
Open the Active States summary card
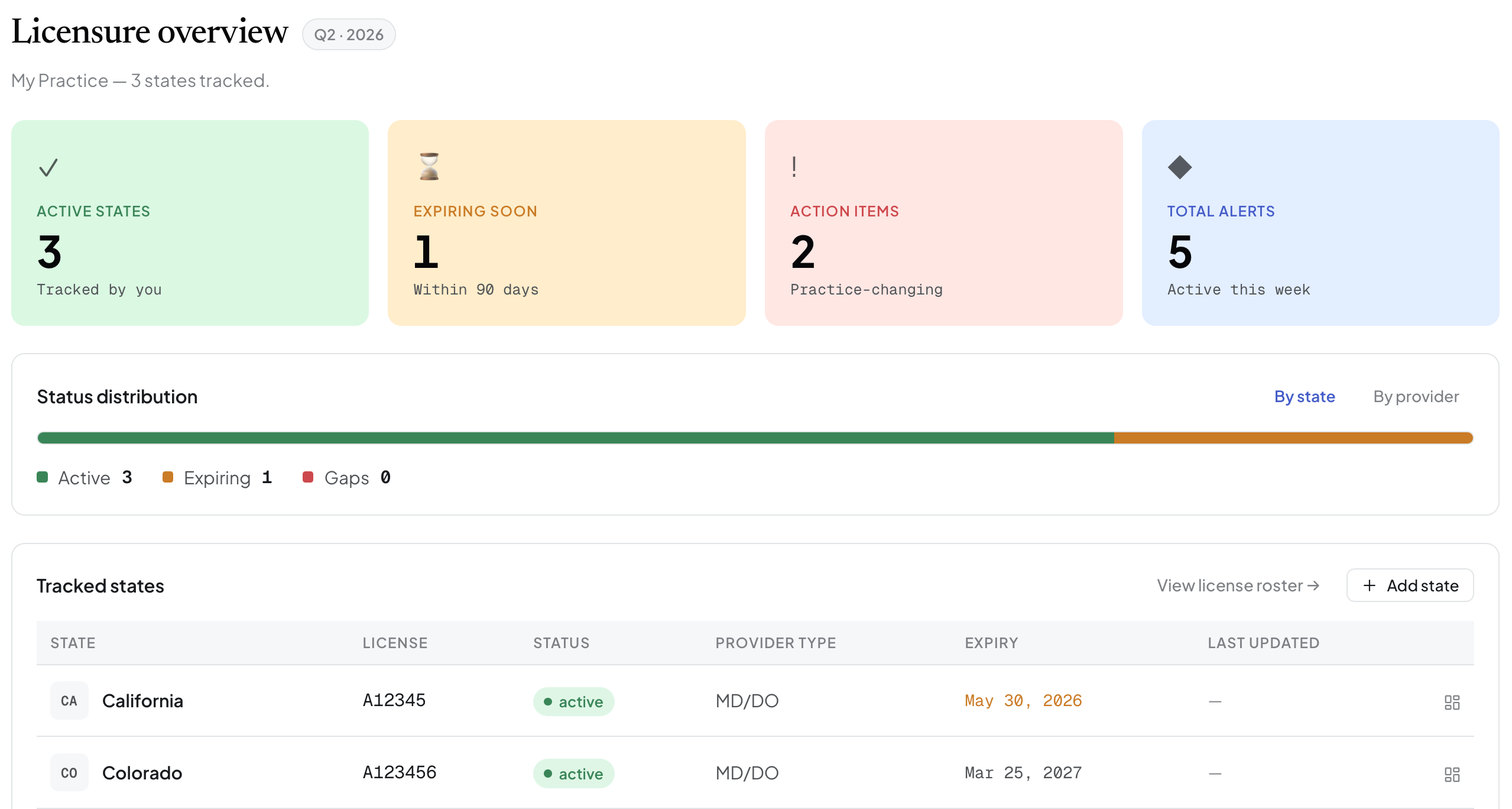pos(190,223)
